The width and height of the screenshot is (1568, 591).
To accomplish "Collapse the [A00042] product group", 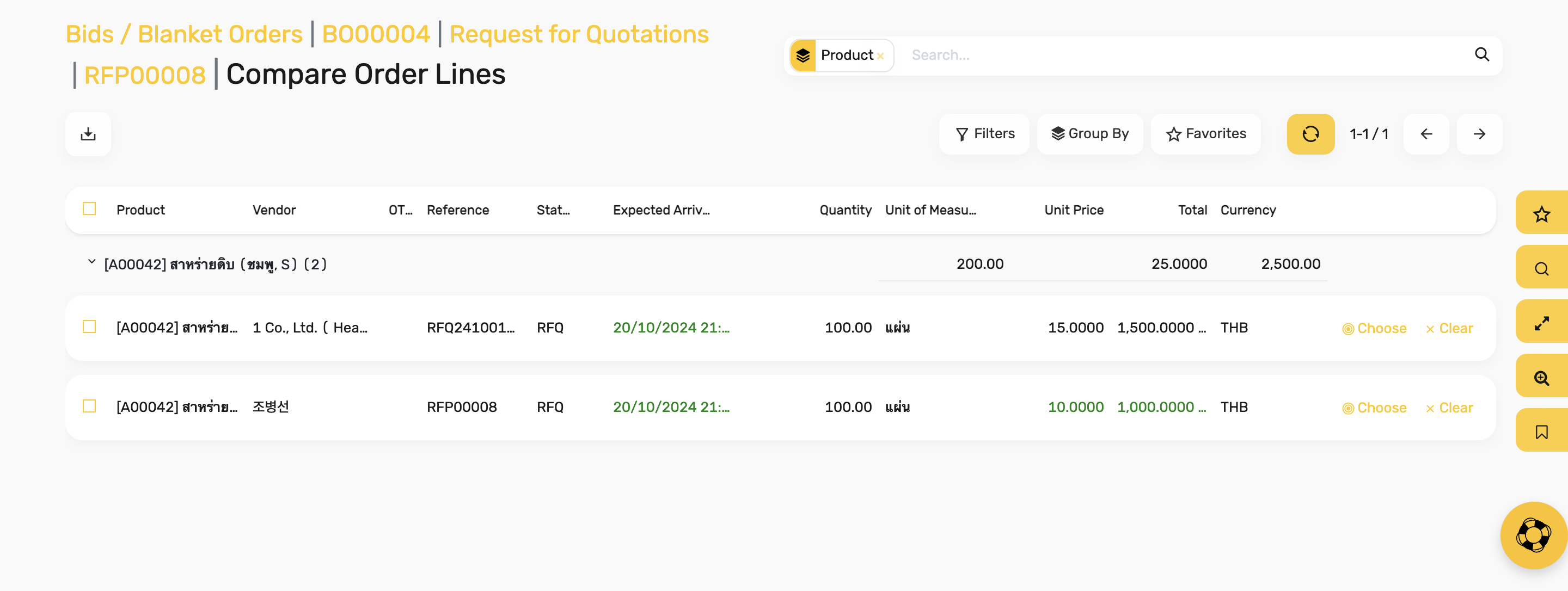I will click(91, 262).
